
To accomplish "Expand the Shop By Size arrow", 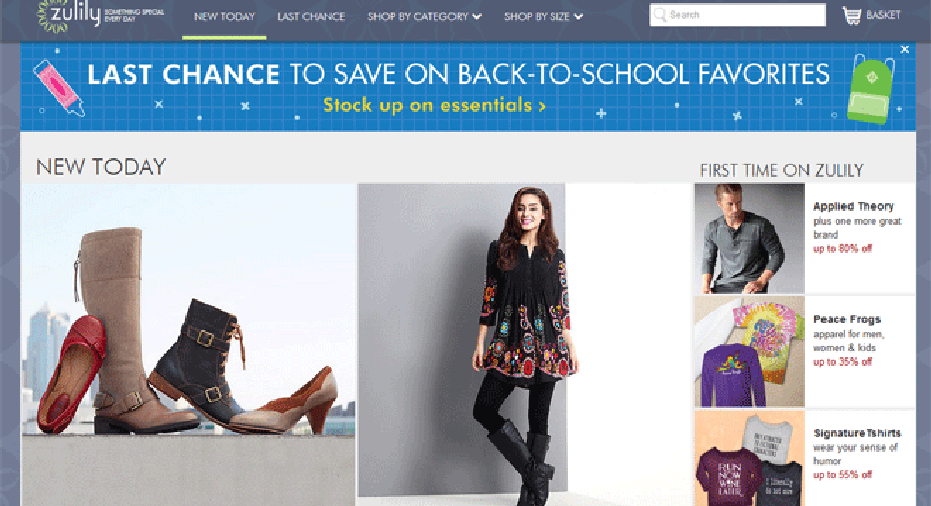I will [x=578, y=17].
